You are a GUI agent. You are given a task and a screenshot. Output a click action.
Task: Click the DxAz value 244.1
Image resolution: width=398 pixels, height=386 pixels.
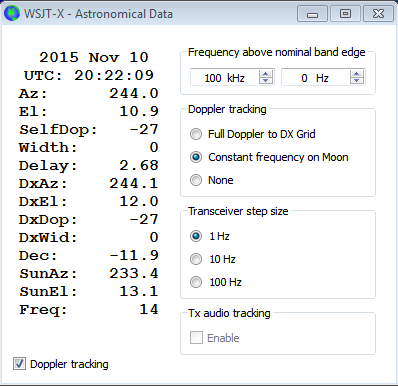click(134, 183)
